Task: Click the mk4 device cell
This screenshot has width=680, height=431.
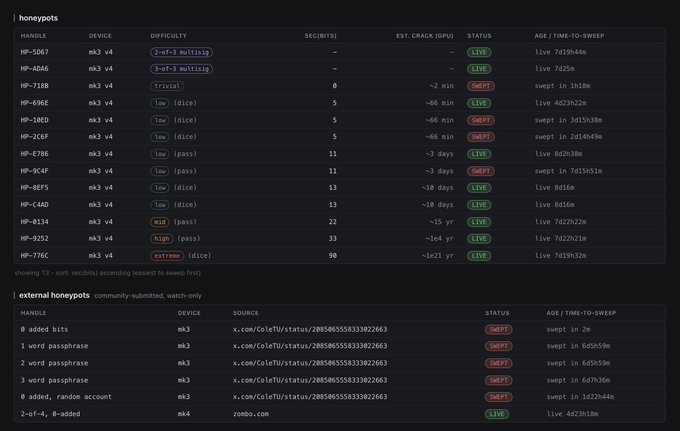Action: point(183,414)
